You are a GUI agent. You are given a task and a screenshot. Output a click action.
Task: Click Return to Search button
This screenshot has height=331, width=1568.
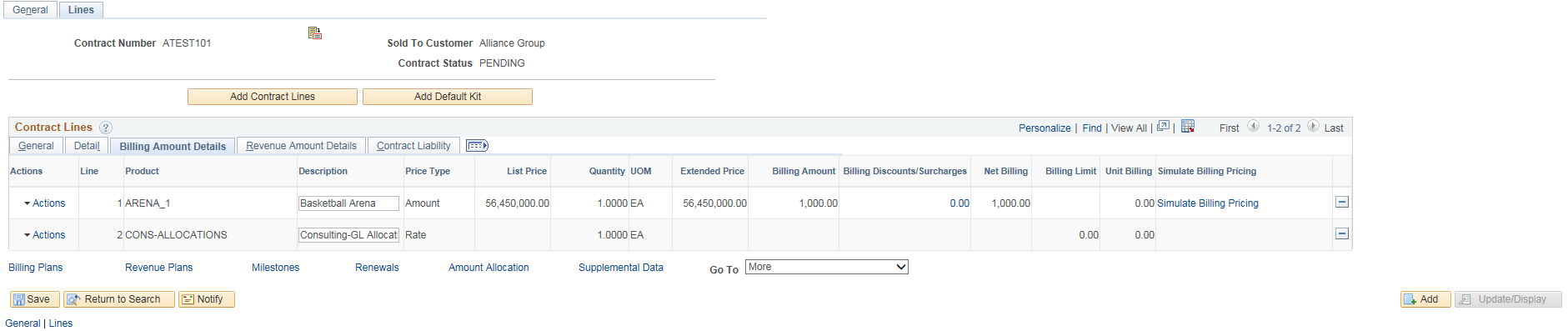pos(119,299)
